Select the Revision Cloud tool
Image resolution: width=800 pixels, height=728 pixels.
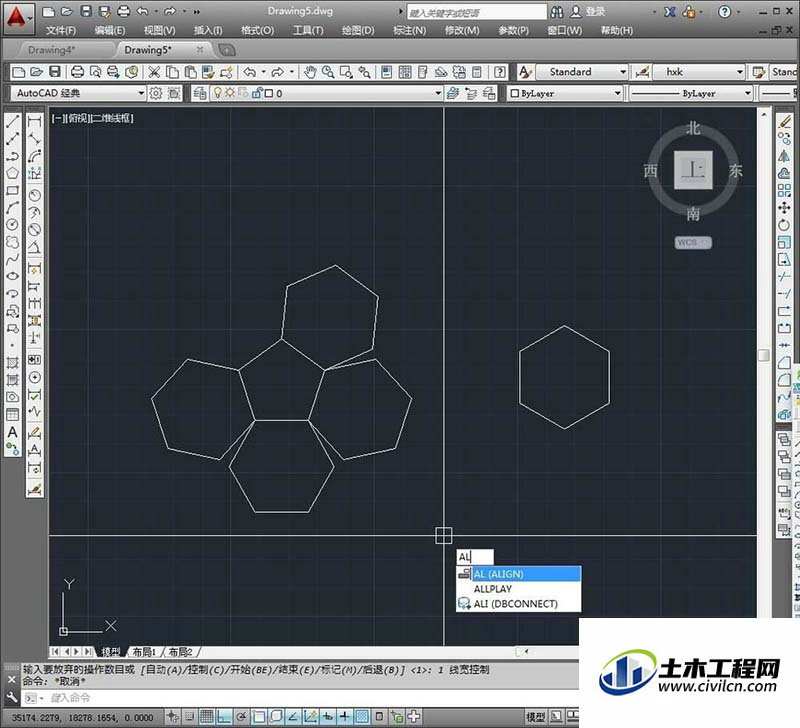12,242
